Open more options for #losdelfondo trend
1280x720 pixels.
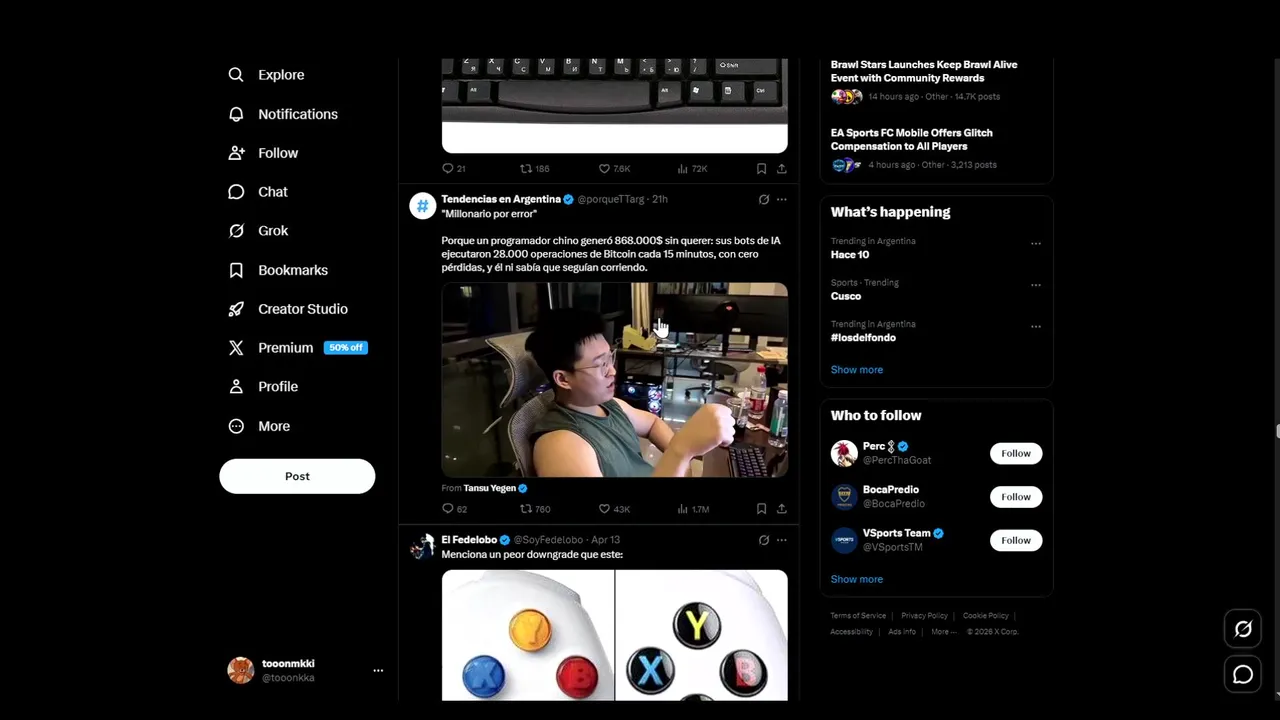tap(1036, 326)
